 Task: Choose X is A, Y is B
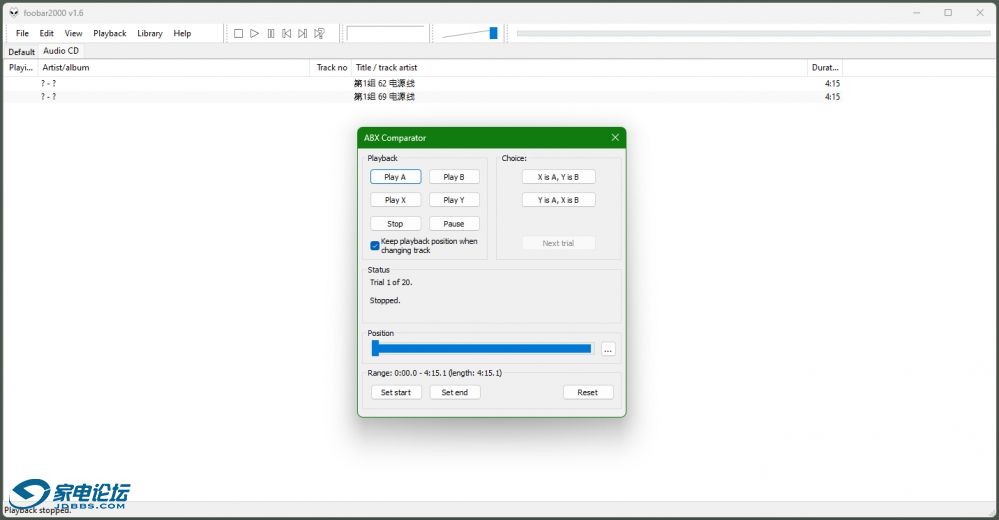(558, 177)
